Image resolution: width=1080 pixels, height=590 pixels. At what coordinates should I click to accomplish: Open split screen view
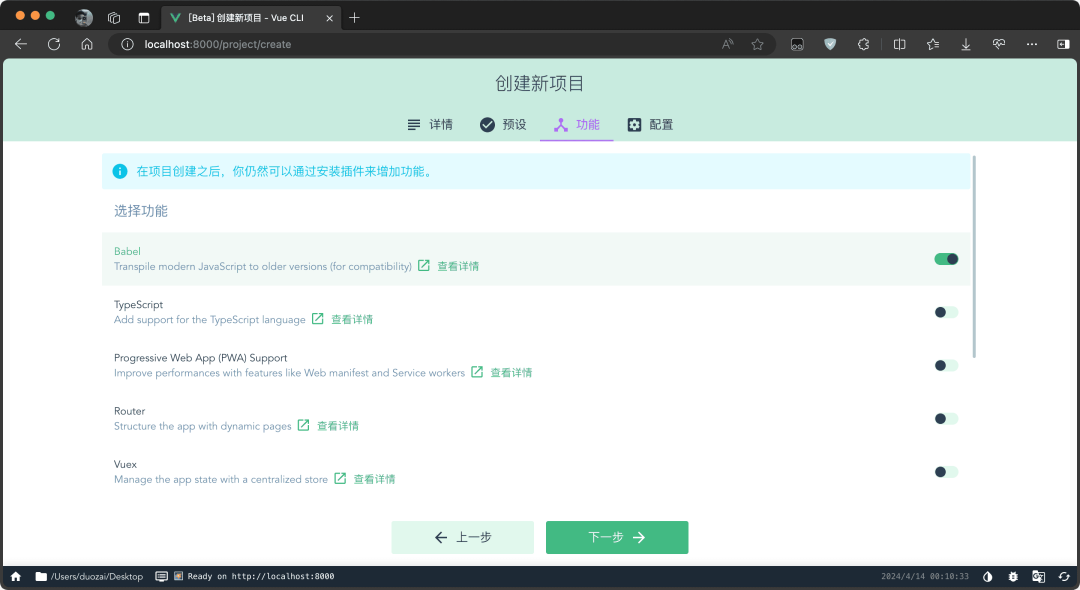[x=900, y=44]
